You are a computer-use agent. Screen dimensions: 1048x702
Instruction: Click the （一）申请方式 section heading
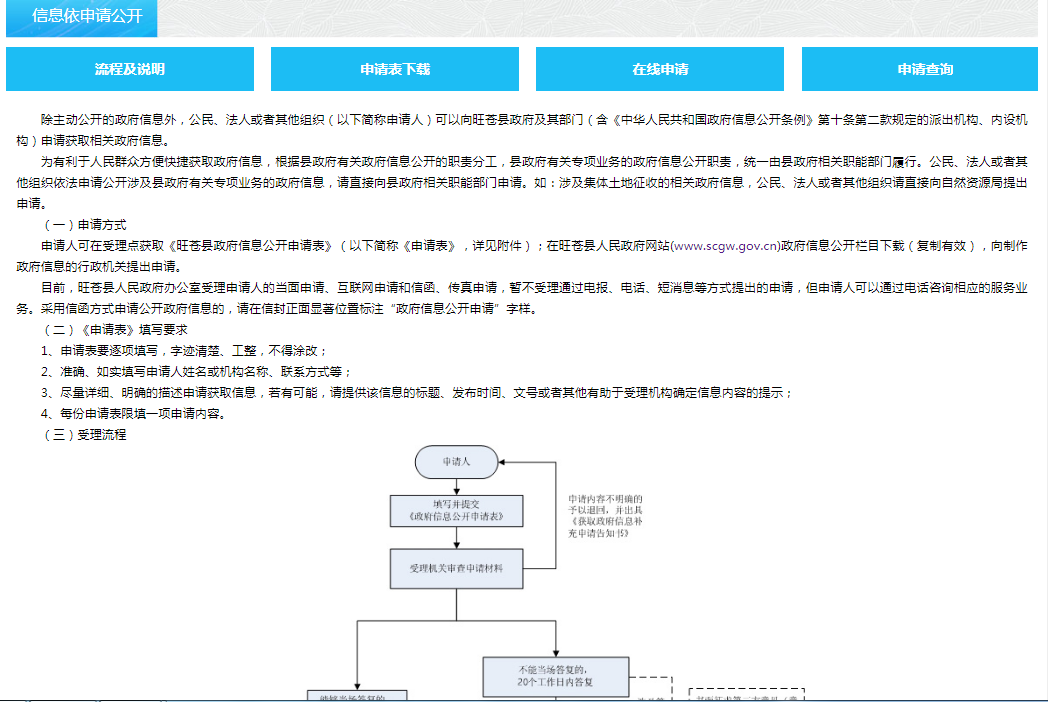coord(84,225)
